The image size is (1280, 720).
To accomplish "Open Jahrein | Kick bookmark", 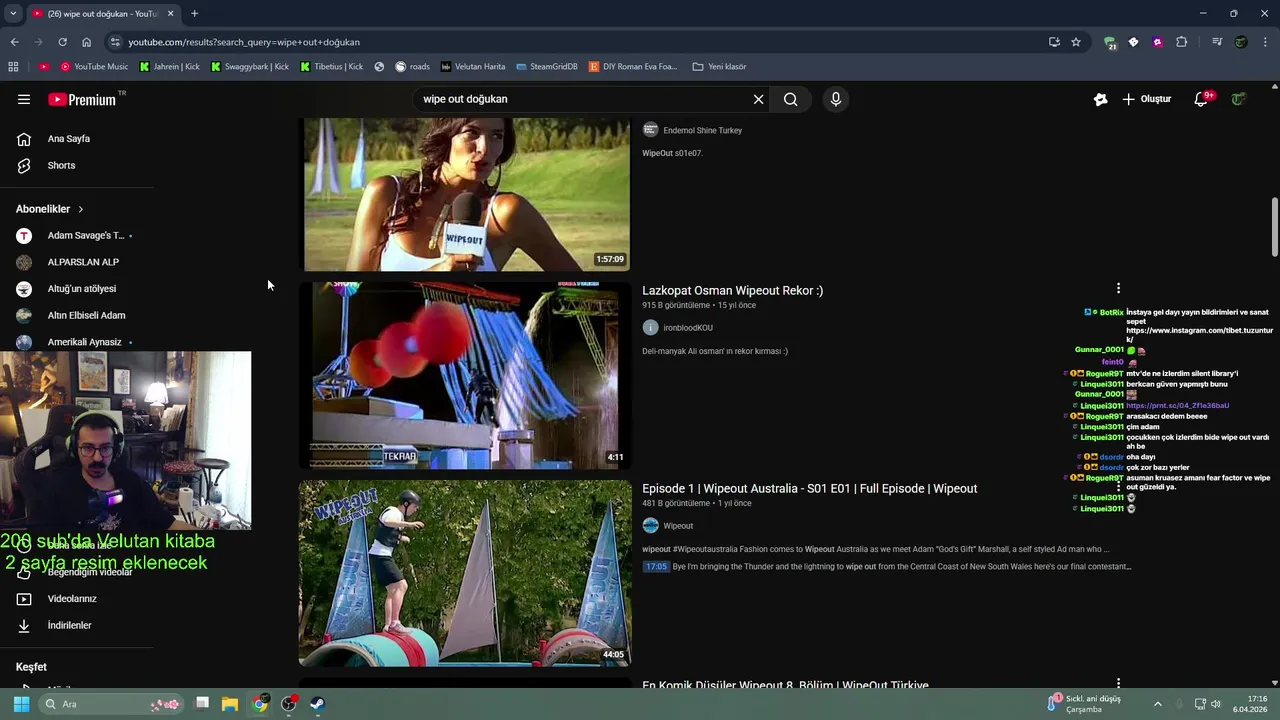I will (x=169, y=67).
